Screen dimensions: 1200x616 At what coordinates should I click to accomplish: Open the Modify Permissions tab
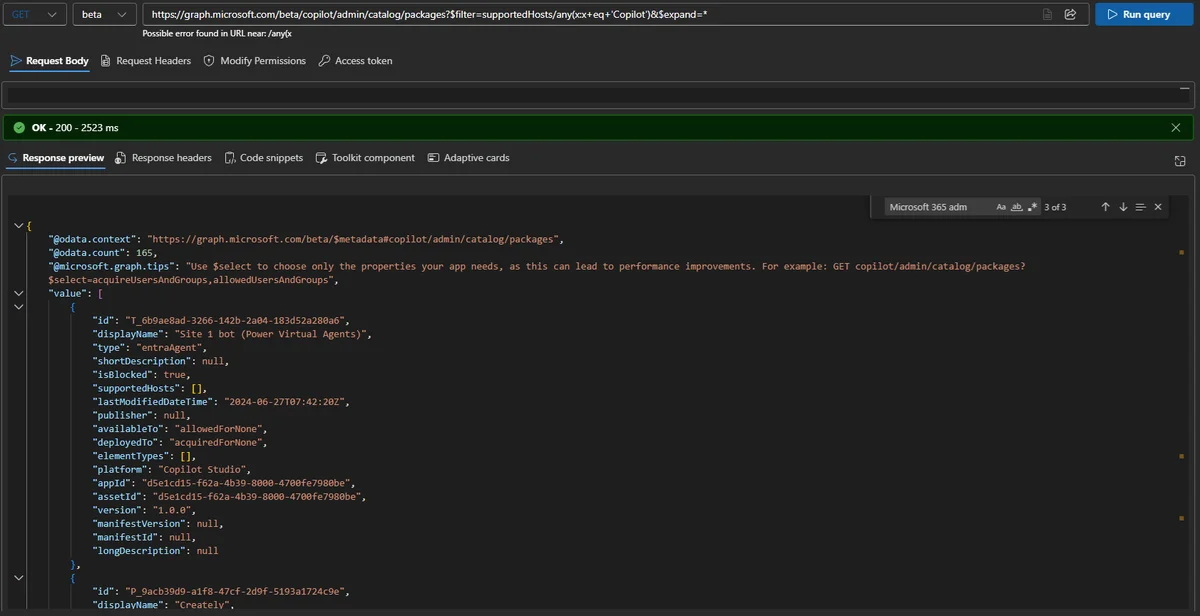pyautogui.click(x=255, y=61)
